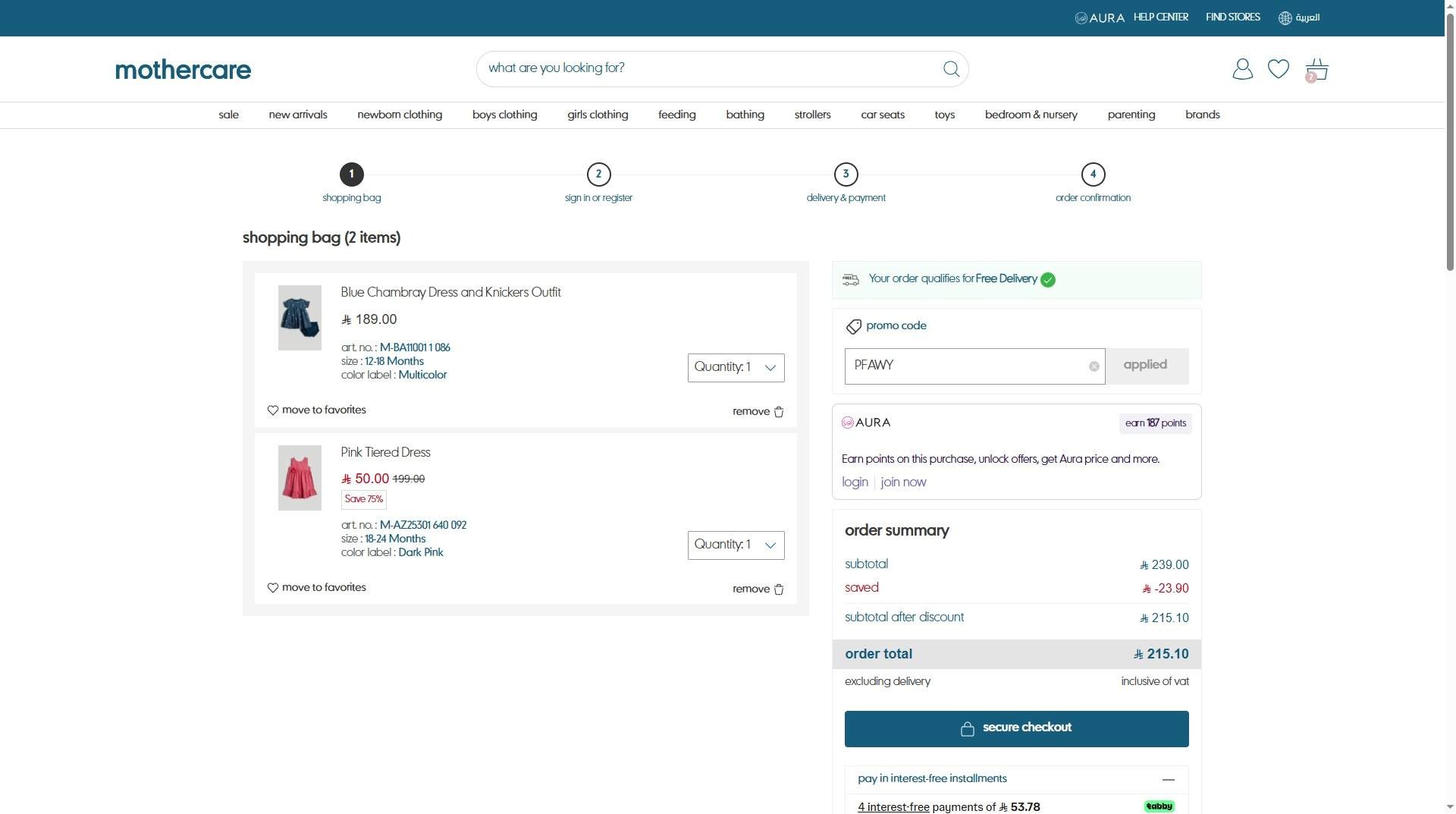This screenshot has width=1456, height=814.
Task: Collapse the interest-free installments section
Action: [1168, 780]
